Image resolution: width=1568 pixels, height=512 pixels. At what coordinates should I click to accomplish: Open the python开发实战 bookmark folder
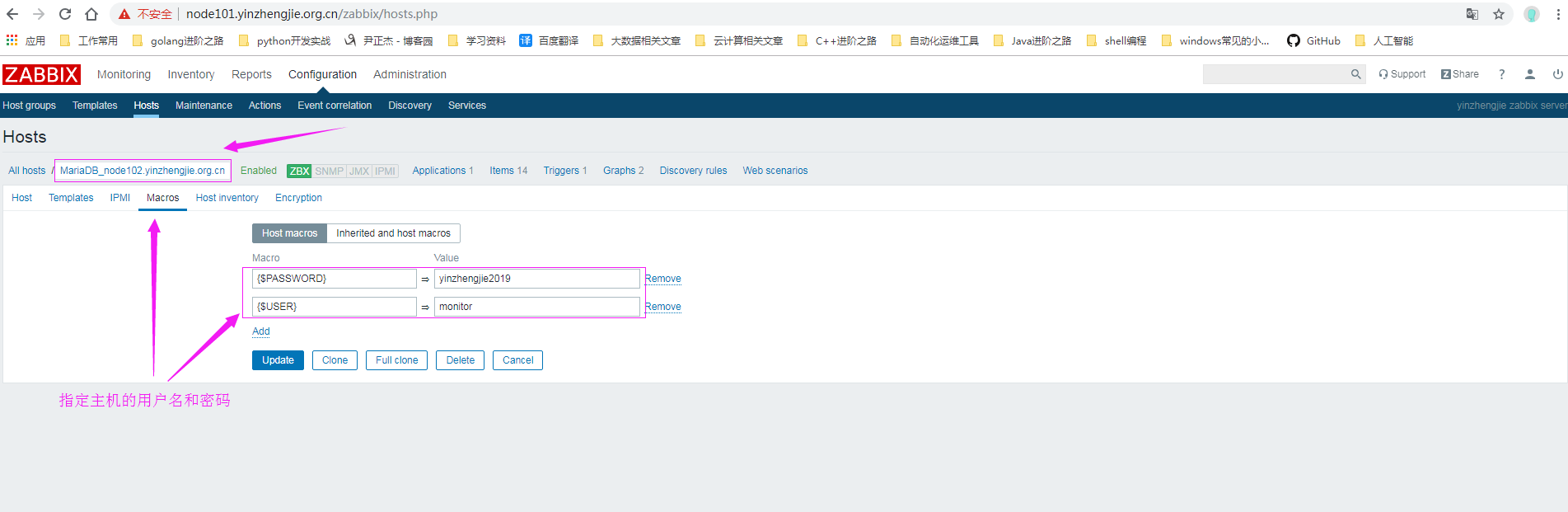click(284, 40)
